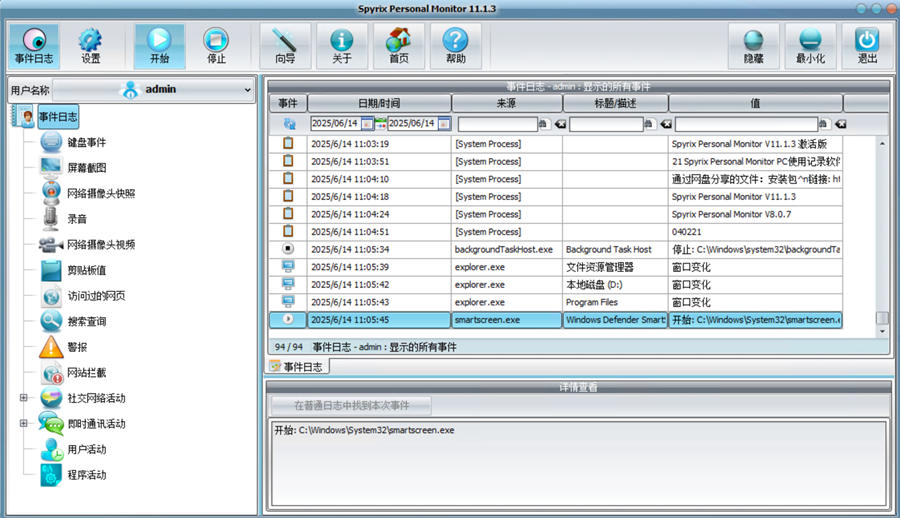Click the calendar range icon between dates
Screen dimensions: 900x518
[380, 123]
